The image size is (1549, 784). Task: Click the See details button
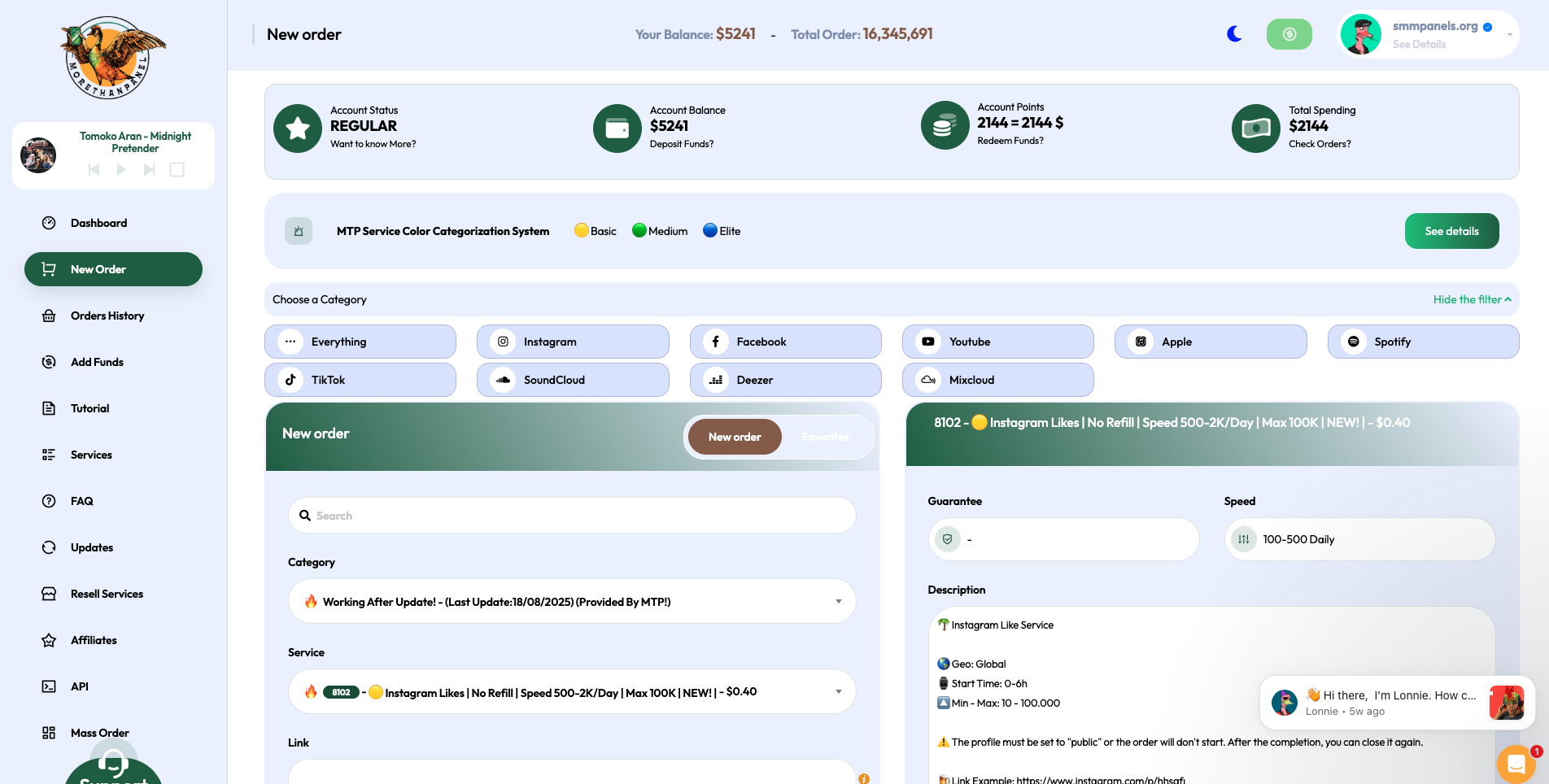point(1451,231)
